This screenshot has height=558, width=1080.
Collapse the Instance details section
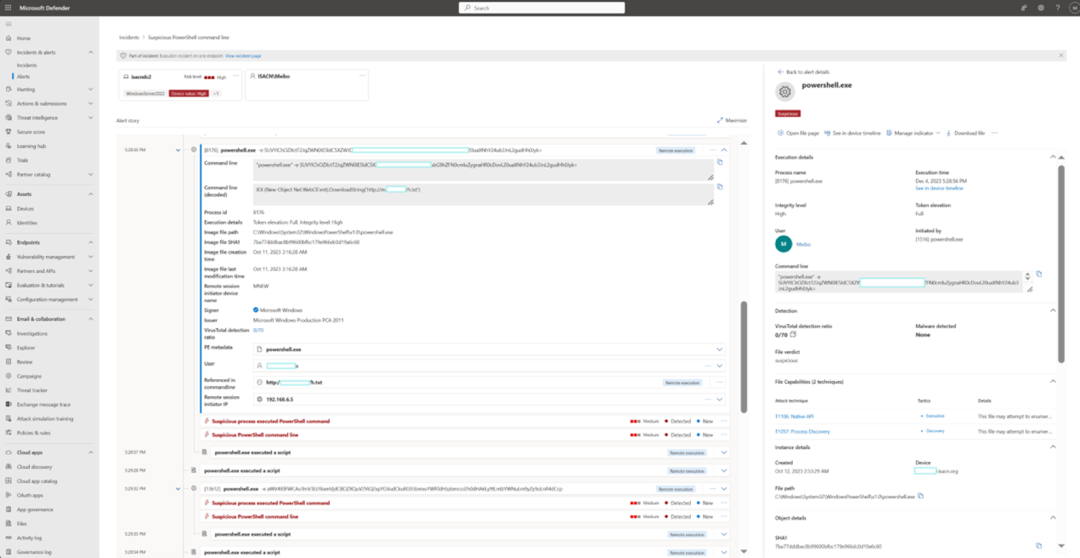coord(1053,447)
